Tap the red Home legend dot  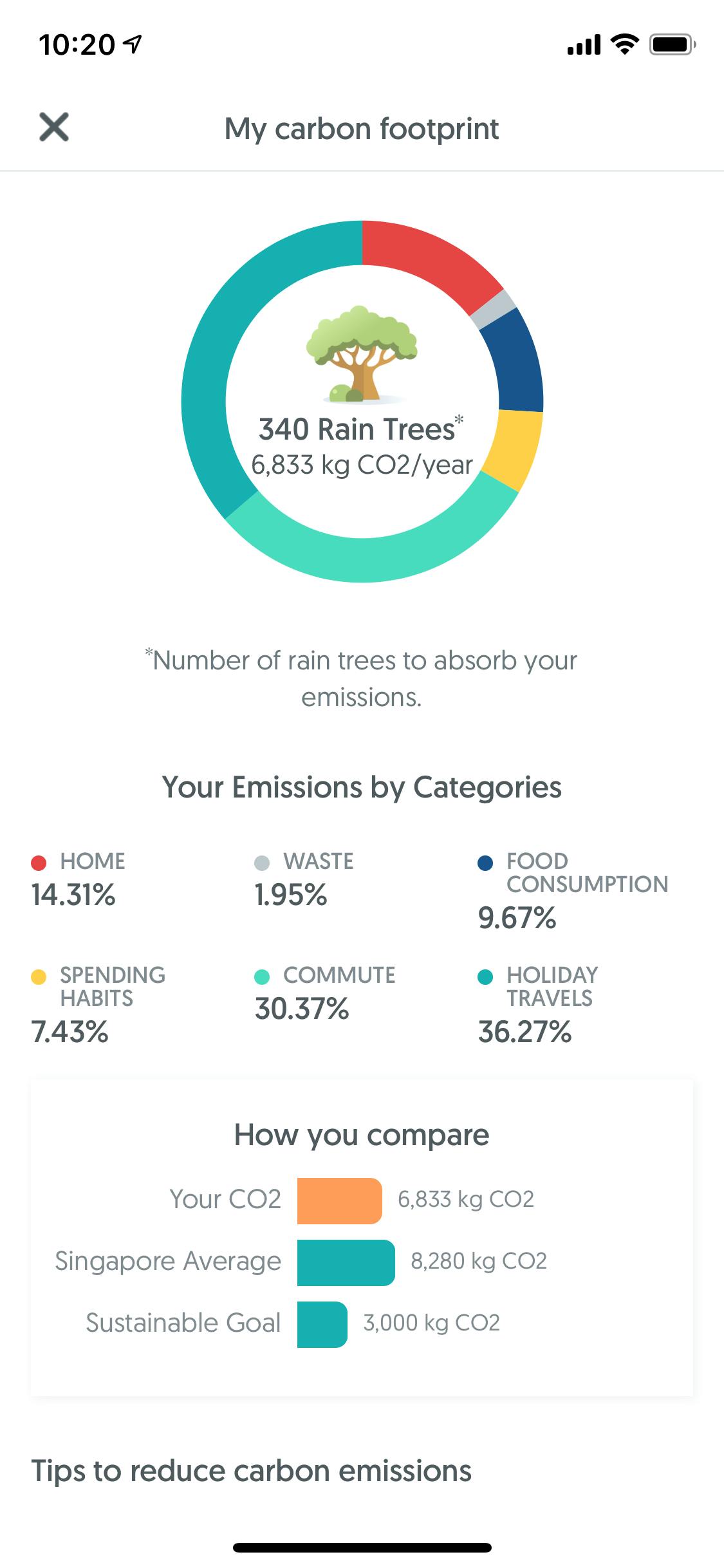[39, 863]
